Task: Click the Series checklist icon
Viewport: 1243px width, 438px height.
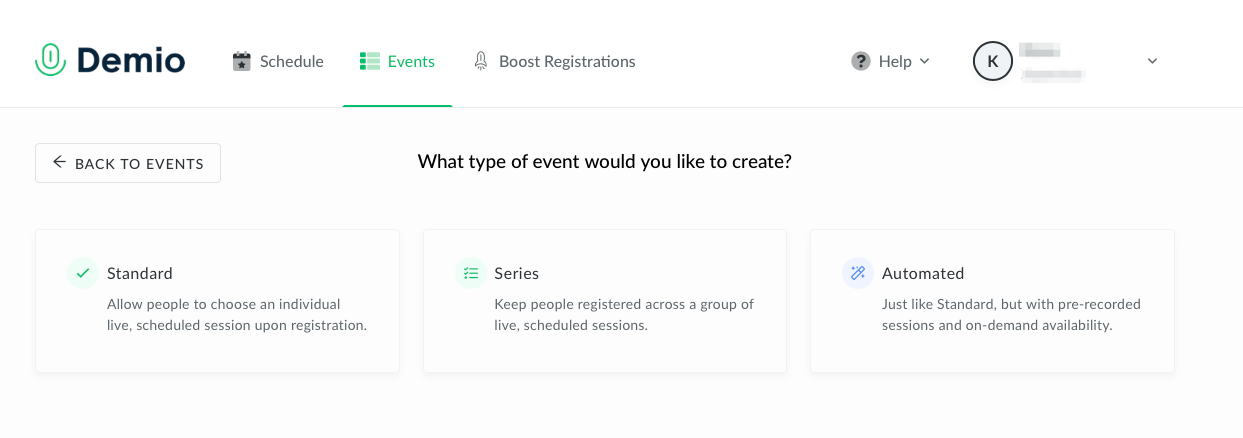Action: (x=471, y=273)
